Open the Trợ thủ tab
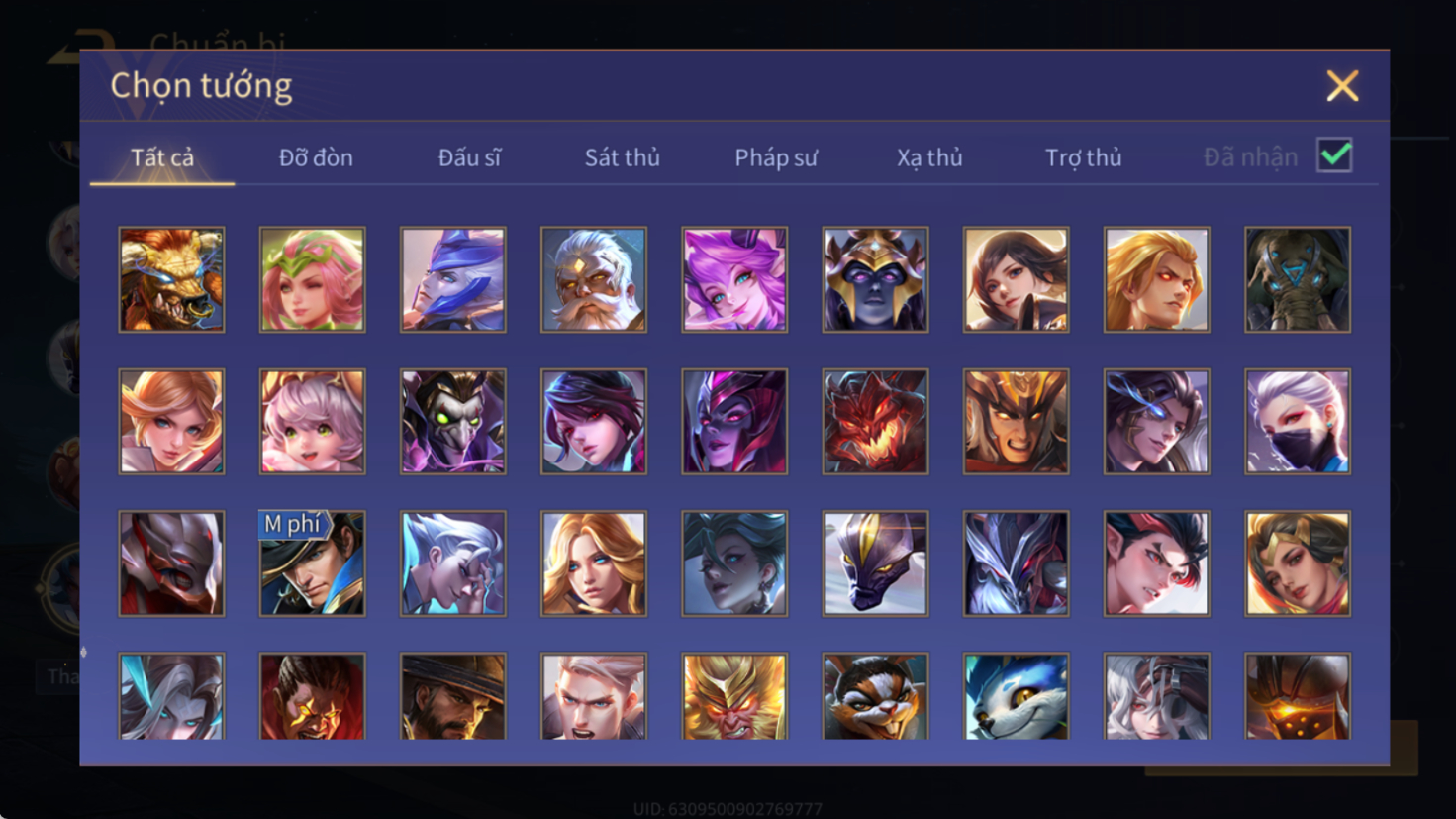1456x819 pixels. (x=1084, y=157)
